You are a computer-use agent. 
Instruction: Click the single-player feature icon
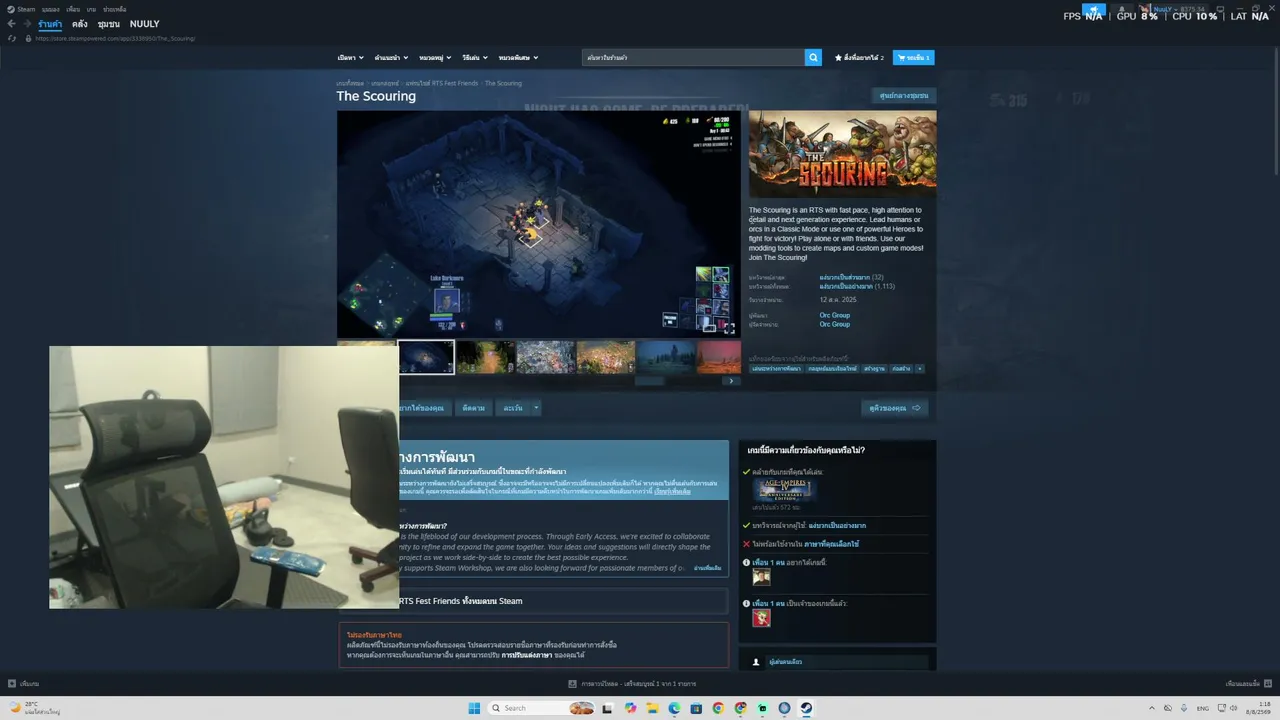(x=756, y=662)
